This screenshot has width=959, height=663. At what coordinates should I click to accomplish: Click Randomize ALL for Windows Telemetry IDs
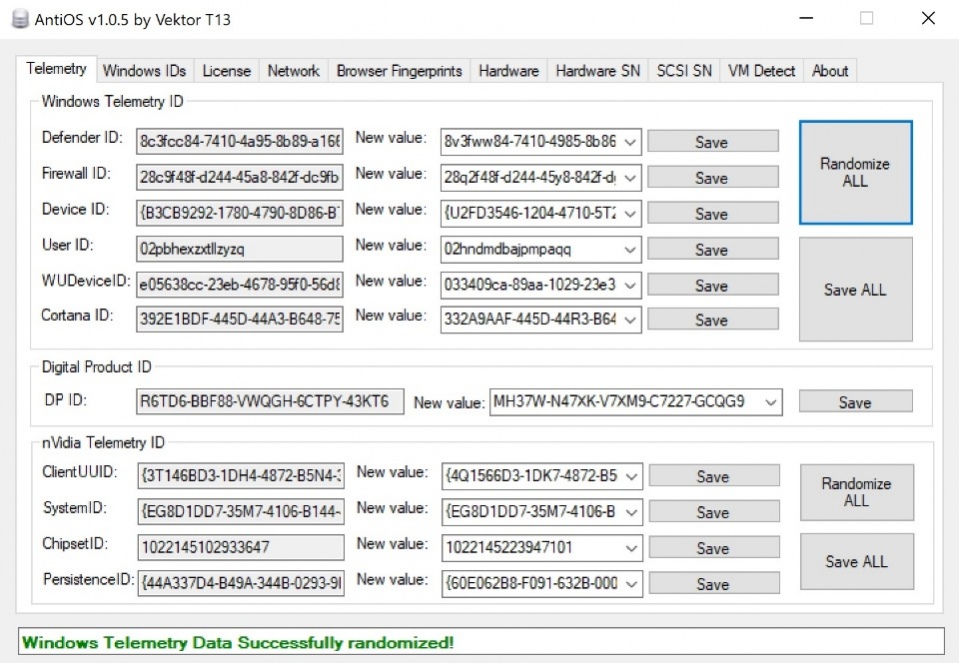pyautogui.click(x=855, y=172)
